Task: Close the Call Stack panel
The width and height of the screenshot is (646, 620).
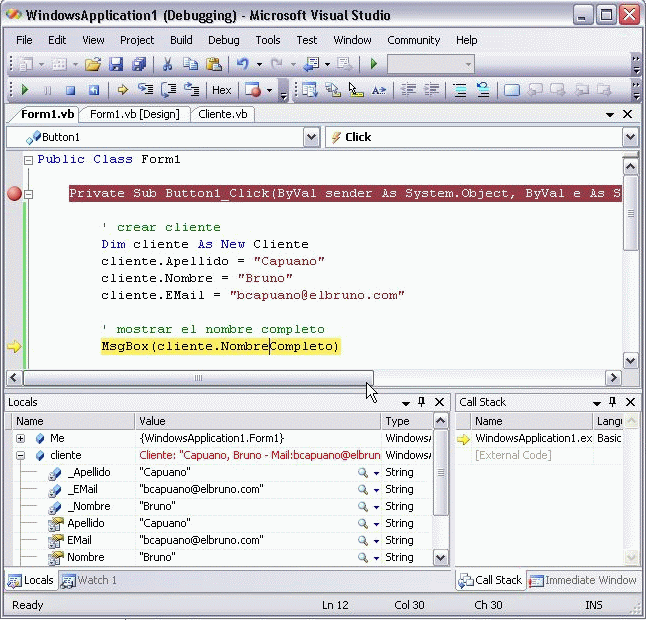Action: pyautogui.click(x=630, y=402)
